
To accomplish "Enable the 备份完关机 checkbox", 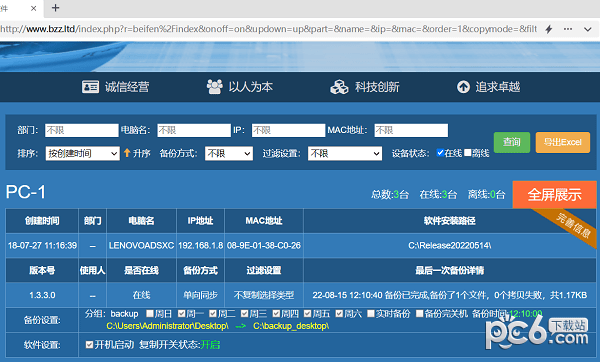I will pos(419,314).
